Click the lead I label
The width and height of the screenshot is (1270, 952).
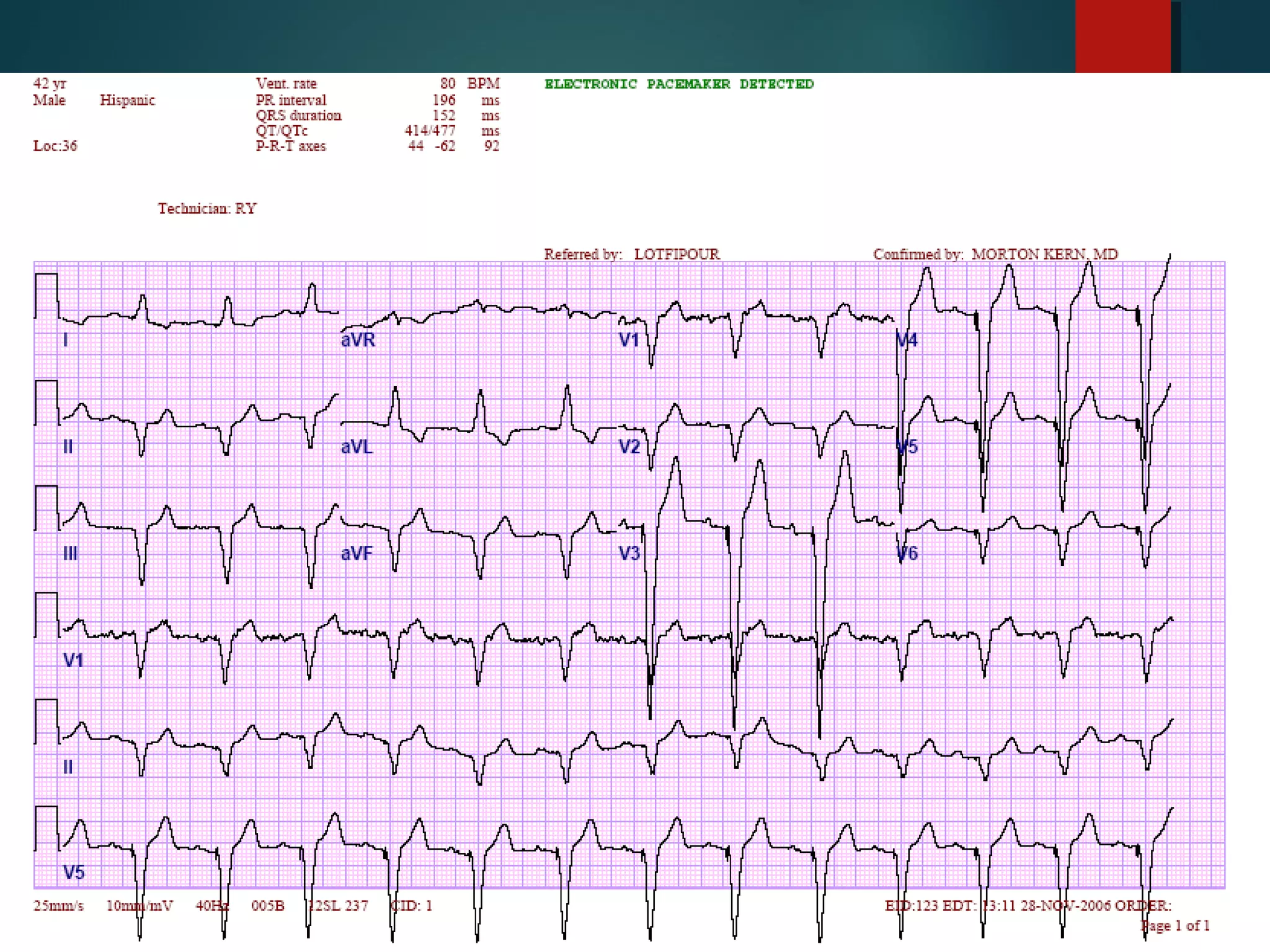[65, 340]
